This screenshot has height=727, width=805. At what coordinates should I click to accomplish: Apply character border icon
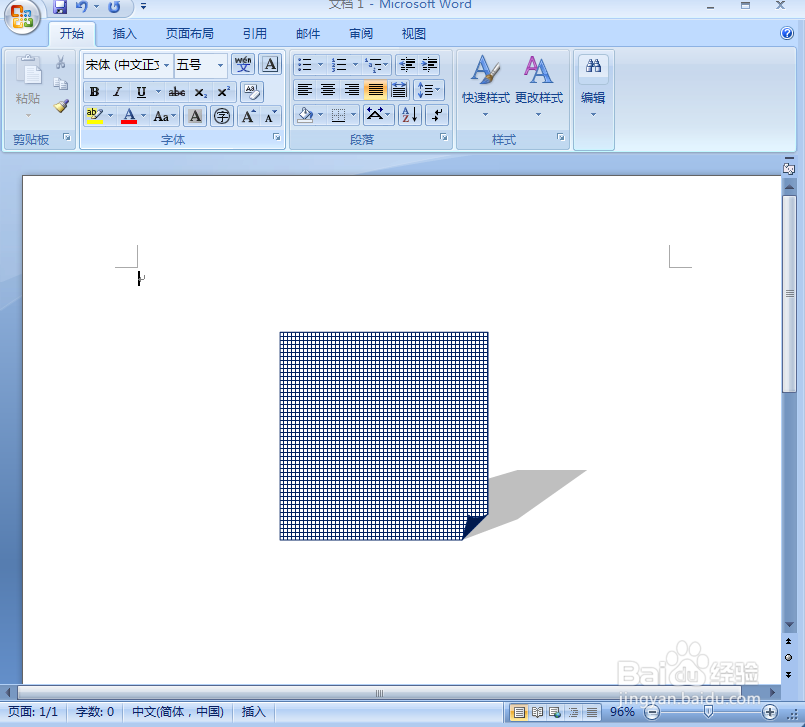point(270,65)
